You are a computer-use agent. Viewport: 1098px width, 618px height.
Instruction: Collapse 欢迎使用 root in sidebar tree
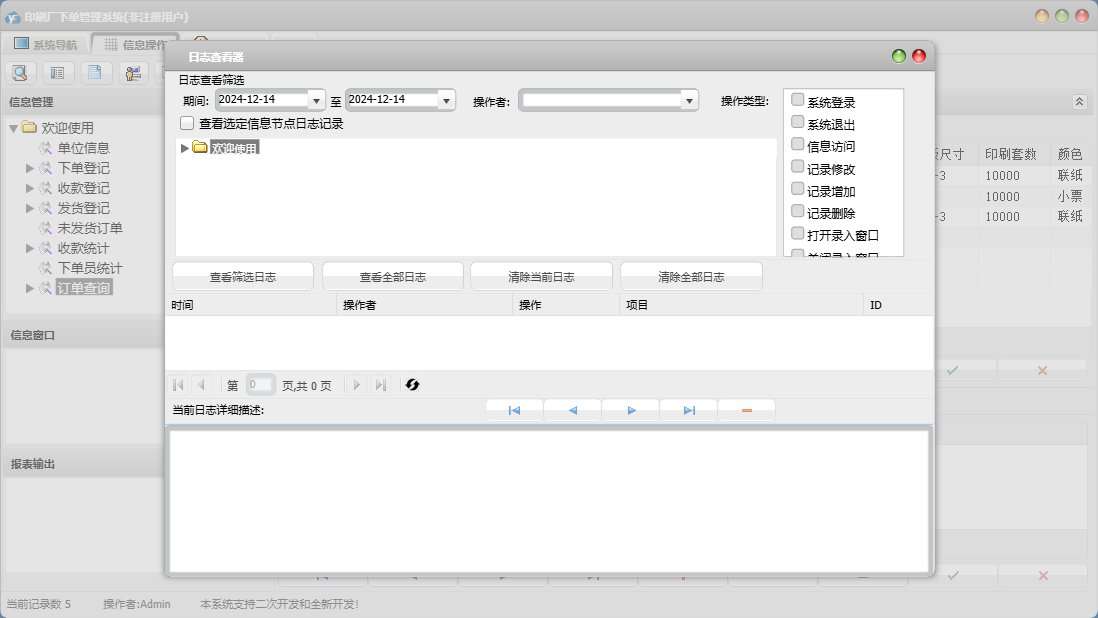13,128
